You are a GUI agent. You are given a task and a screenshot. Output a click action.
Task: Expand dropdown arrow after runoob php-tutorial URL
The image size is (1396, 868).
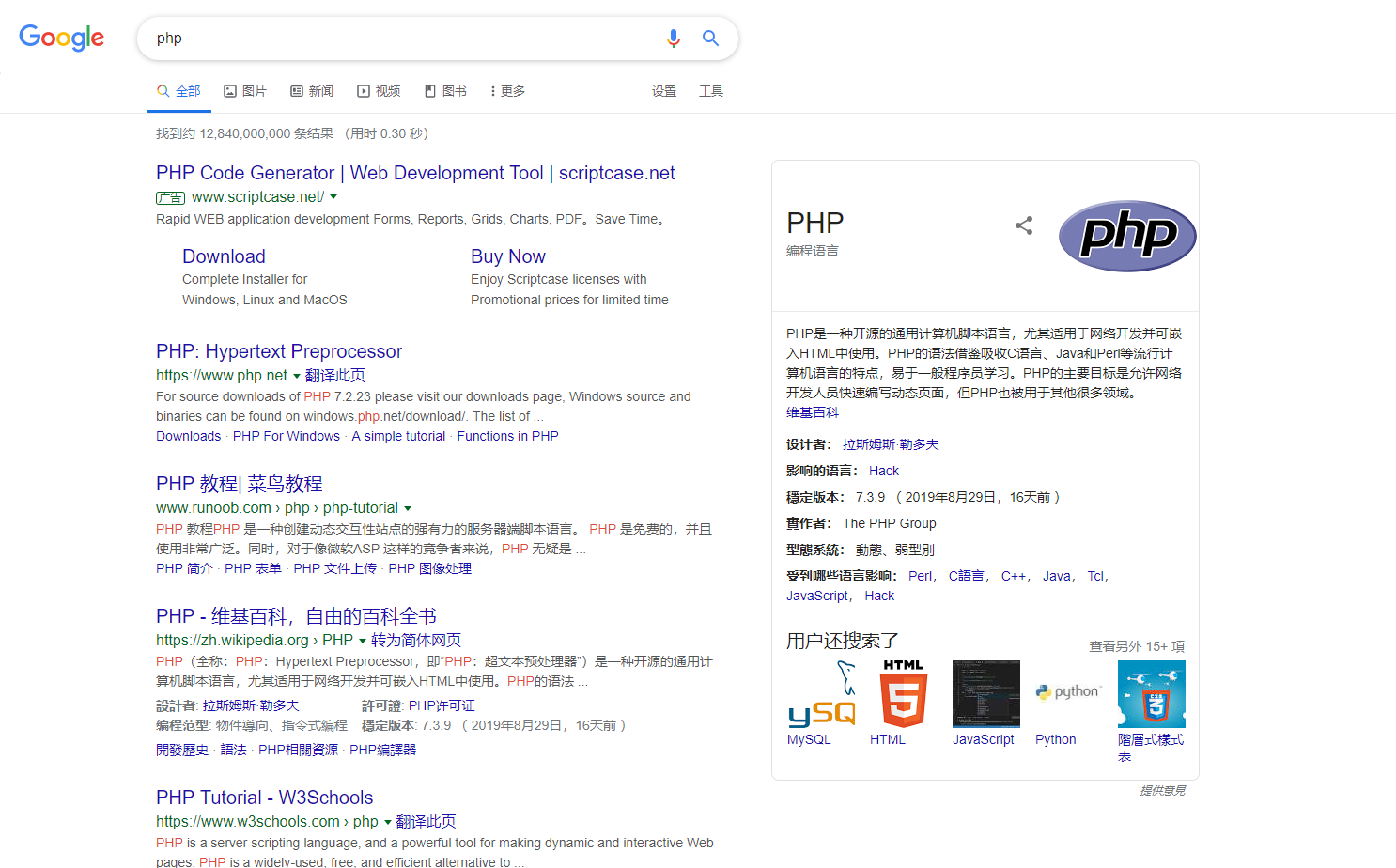point(408,508)
